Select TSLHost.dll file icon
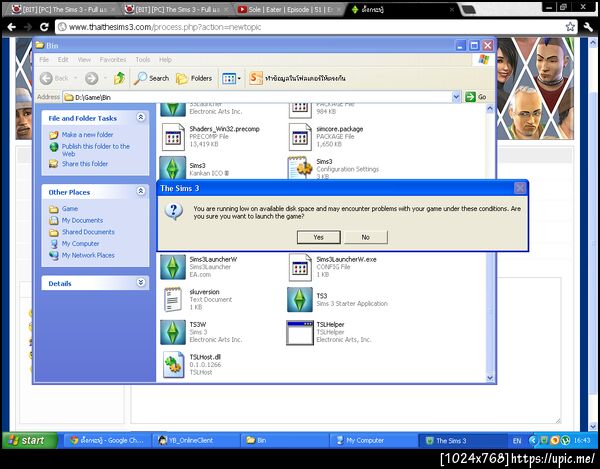The height and width of the screenshot is (469, 600). pyautogui.click(x=174, y=365)
